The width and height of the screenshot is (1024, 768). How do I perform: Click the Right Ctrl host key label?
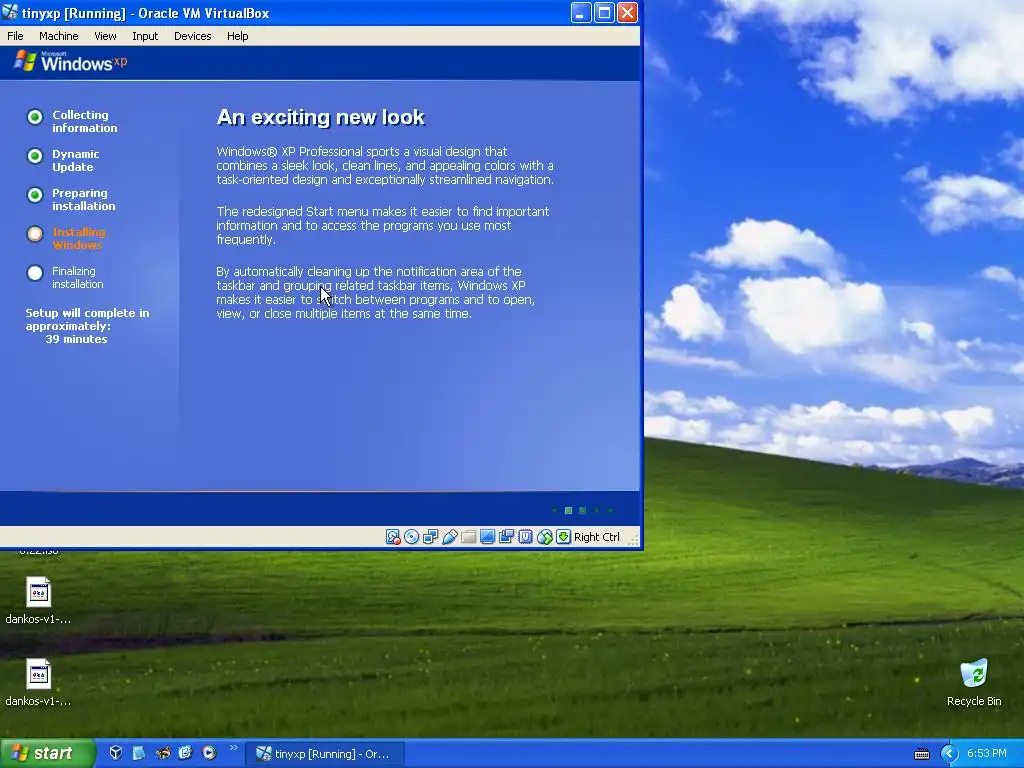pos(596,537)
